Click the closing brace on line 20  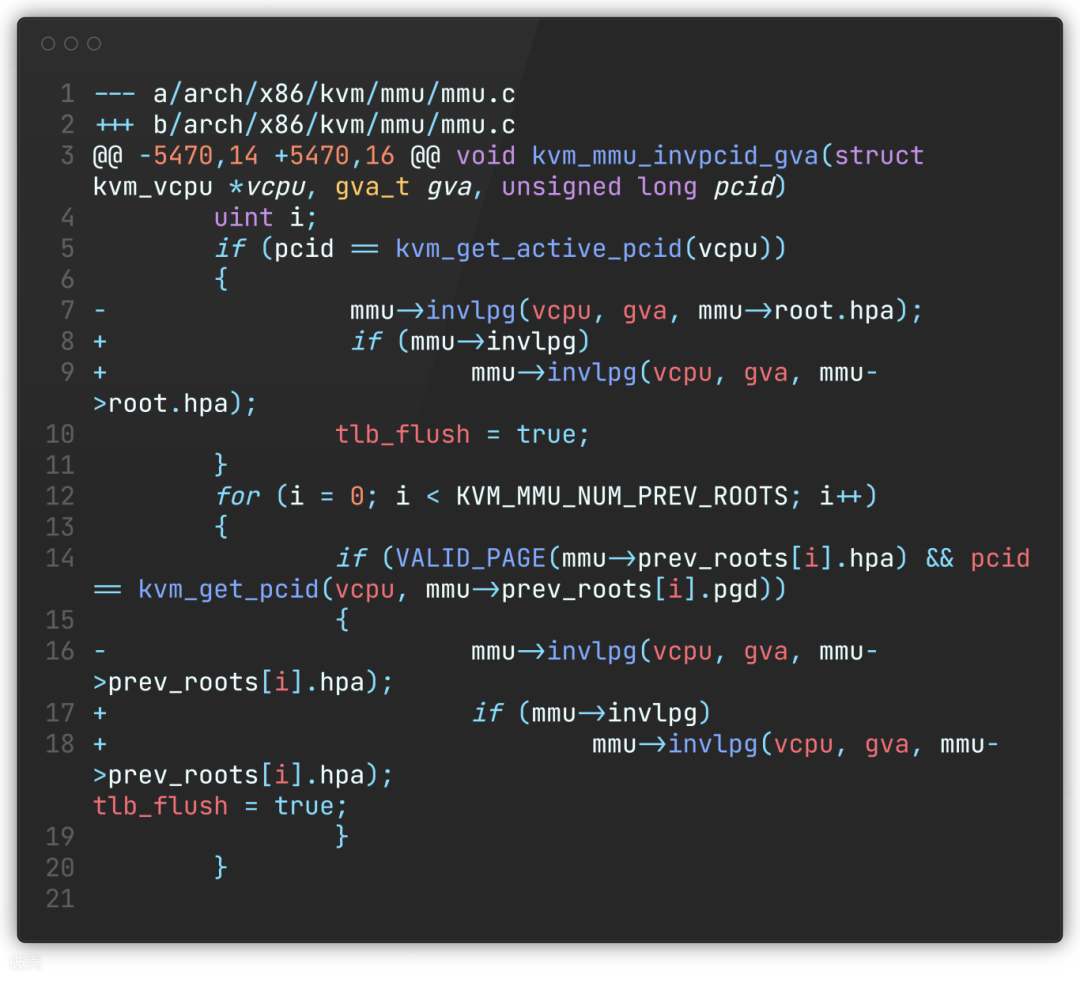tap(221, 868)
